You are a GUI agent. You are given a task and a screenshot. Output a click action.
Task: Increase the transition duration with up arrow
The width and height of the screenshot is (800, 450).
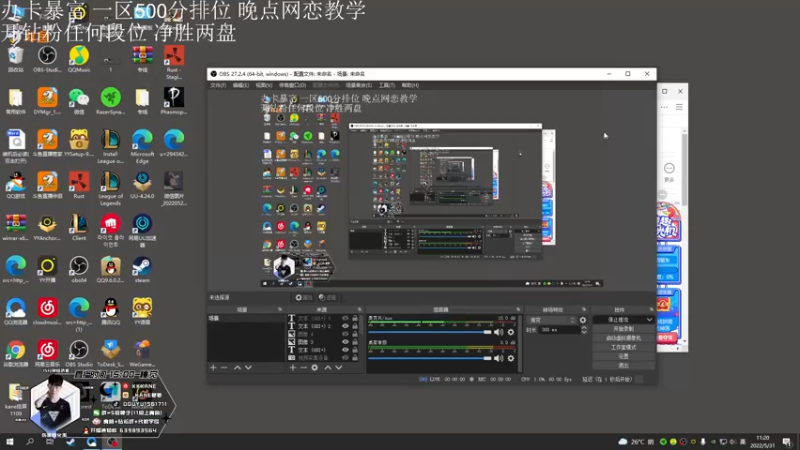click(584, 328)
